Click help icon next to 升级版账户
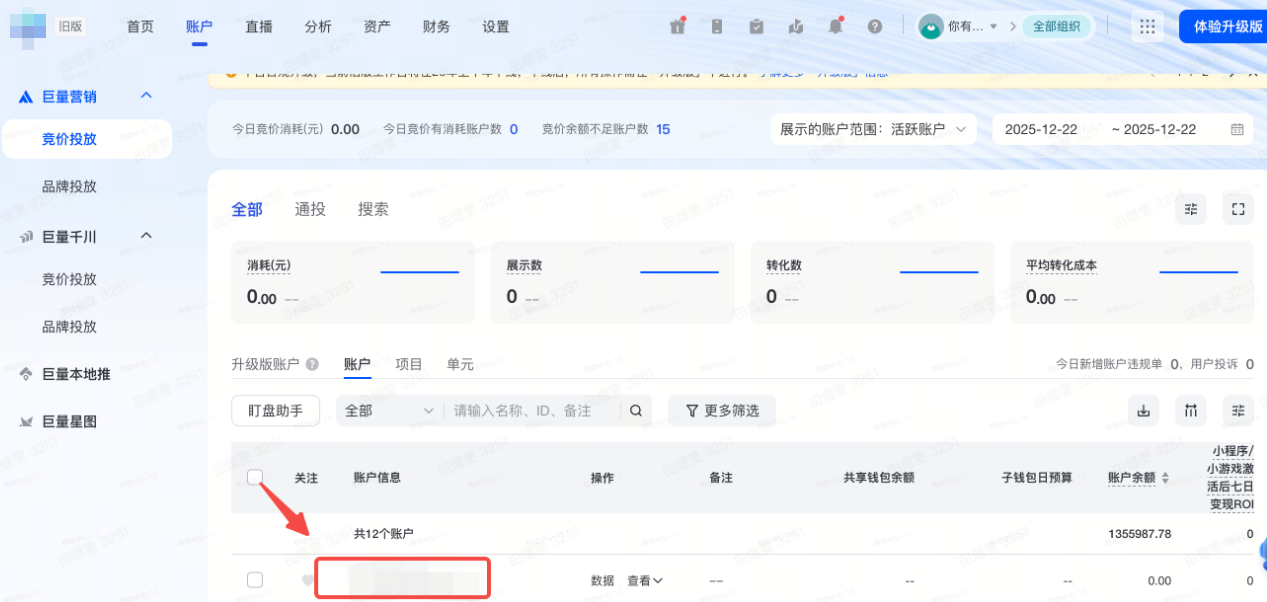1267x602 pixels. click(312, 364)
